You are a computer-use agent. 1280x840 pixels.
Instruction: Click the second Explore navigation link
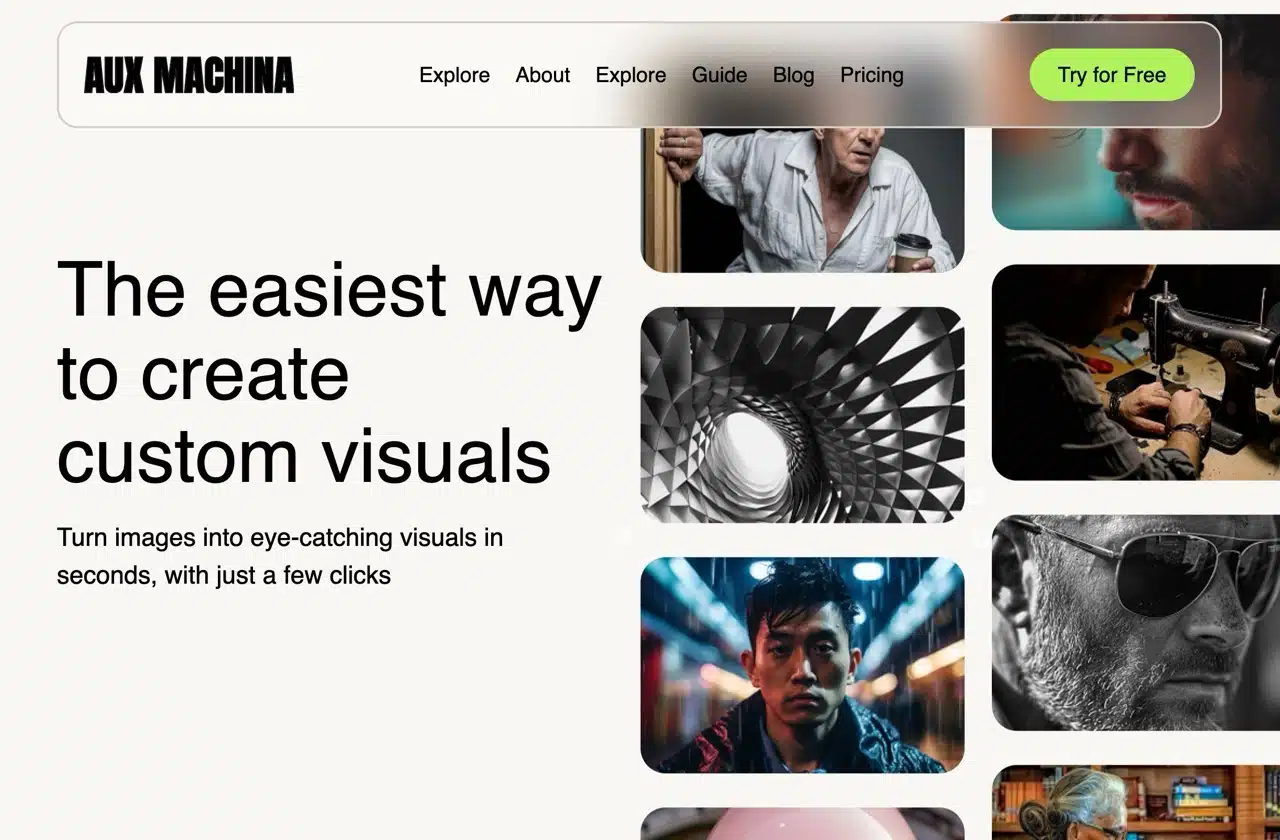(x=631, y=75)
